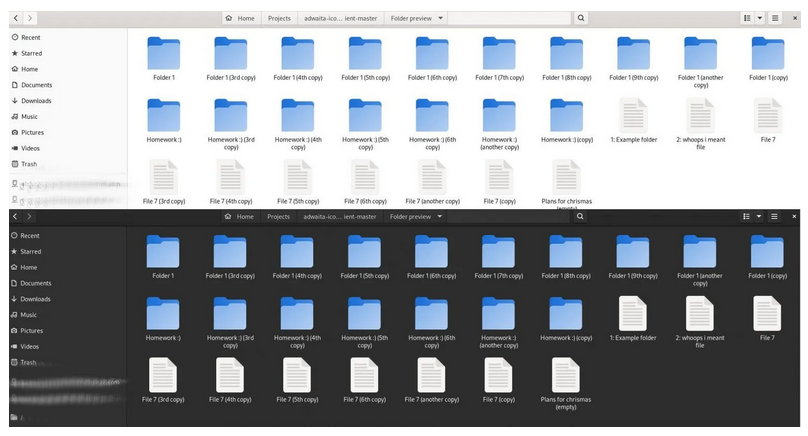The width and height of the screenshot is (808, 436).
Task: Toggle the list view button in the dark window
Action: (x=746, y=216)
